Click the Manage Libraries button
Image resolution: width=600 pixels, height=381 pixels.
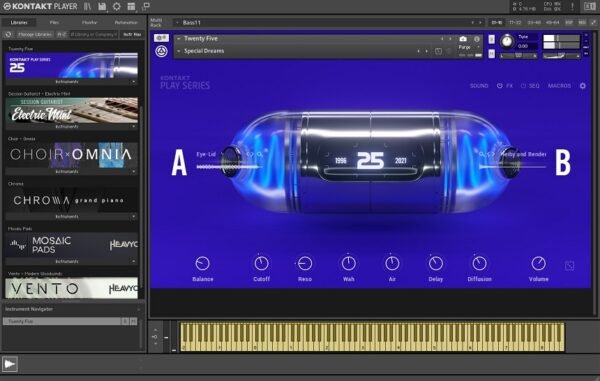click(x=35, y=34)
